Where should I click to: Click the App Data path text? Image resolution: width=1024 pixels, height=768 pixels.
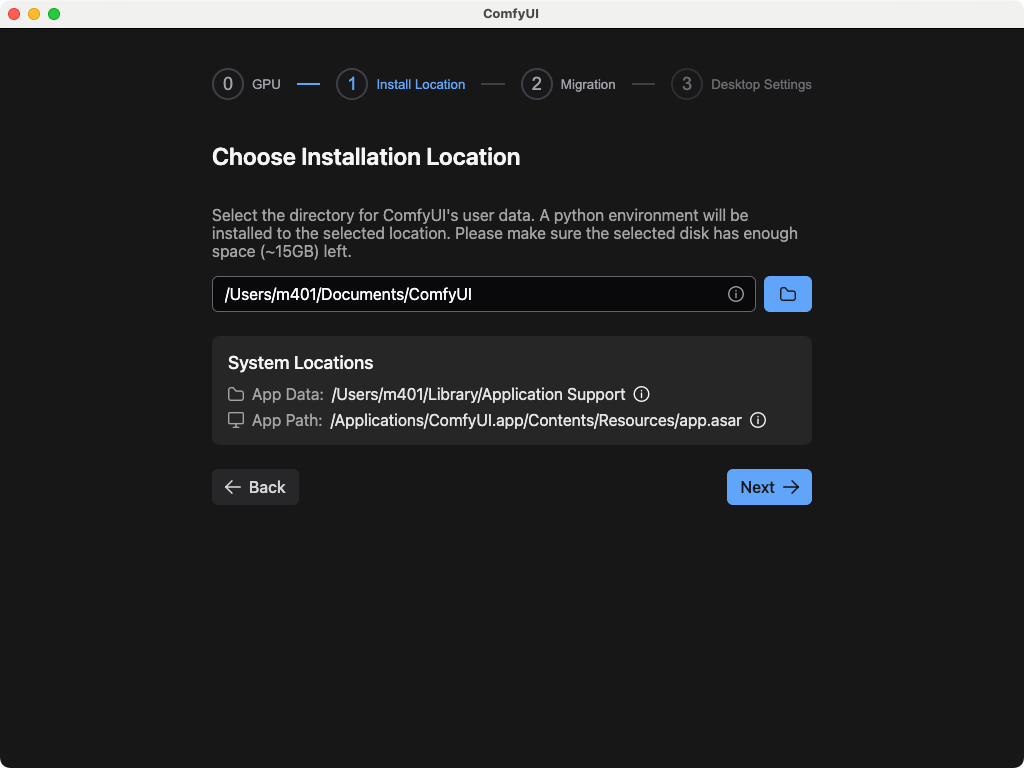(x=477, y=394)
